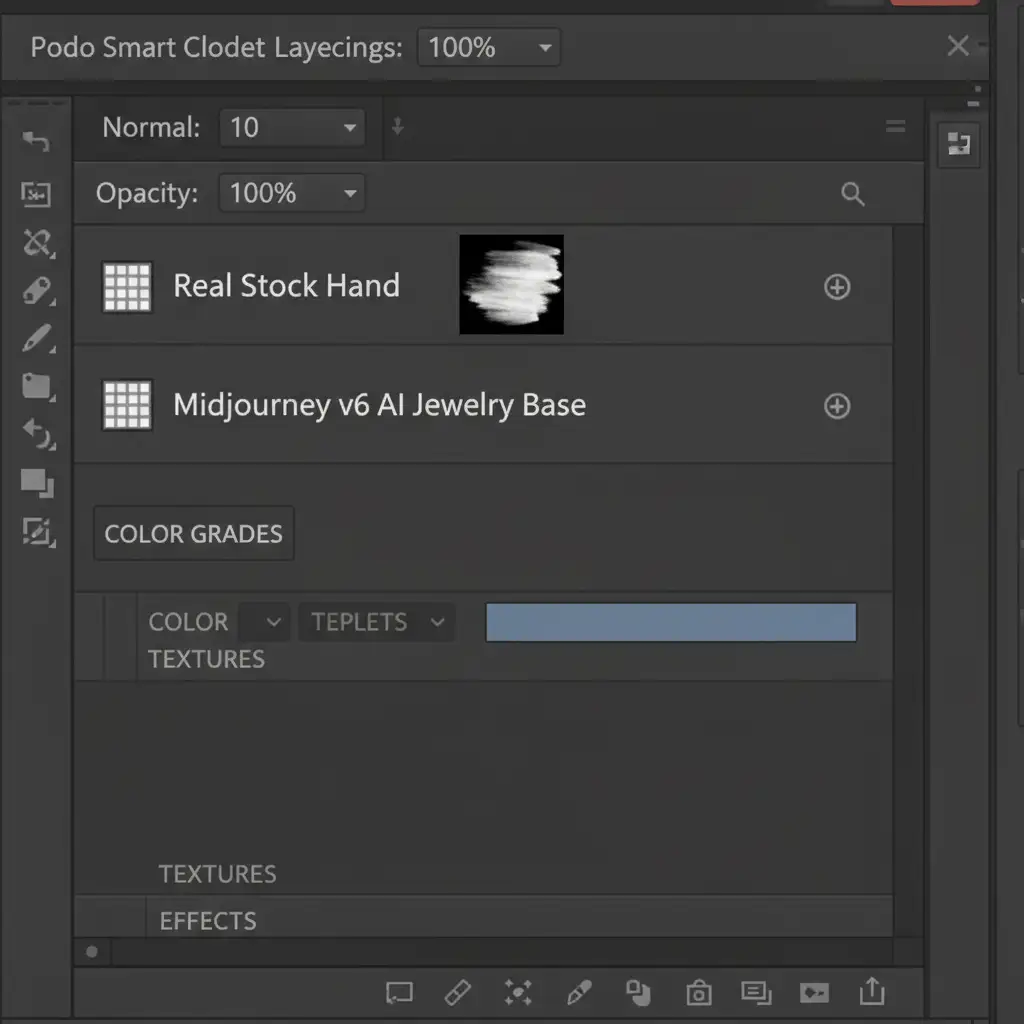1024x1024 pixels.
Task: Select the overlapping squares tool in sidebar
Action: click(x=37, y=484)
